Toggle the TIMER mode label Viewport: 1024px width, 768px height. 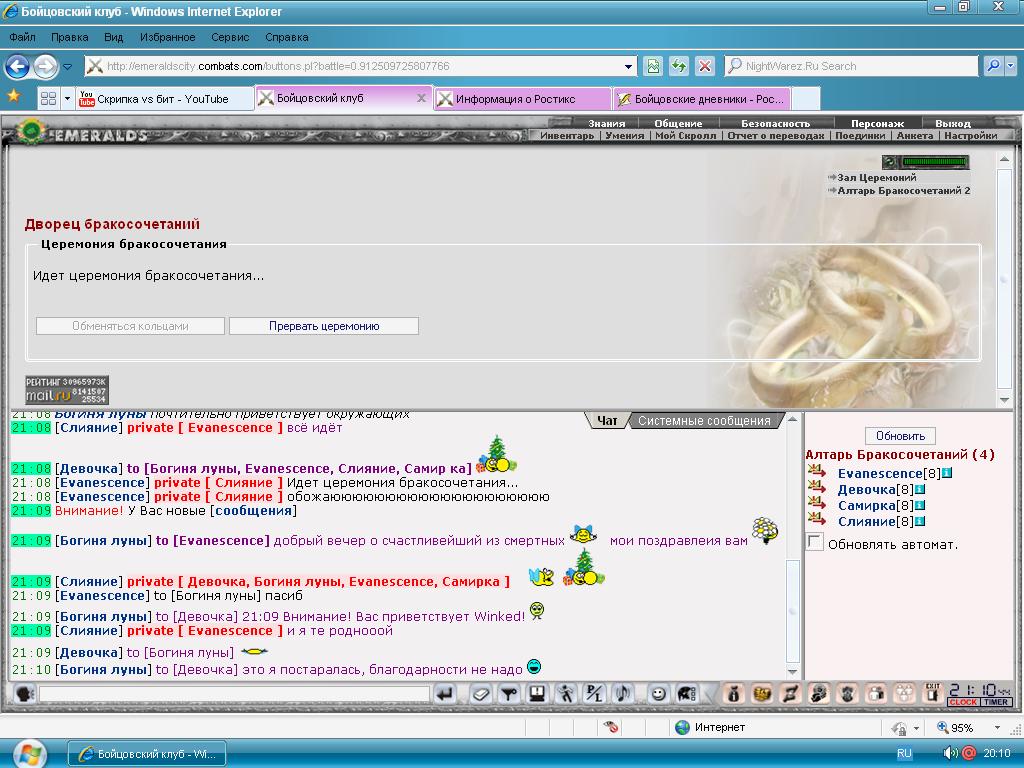pyautogui.click(x=996, y=702)
